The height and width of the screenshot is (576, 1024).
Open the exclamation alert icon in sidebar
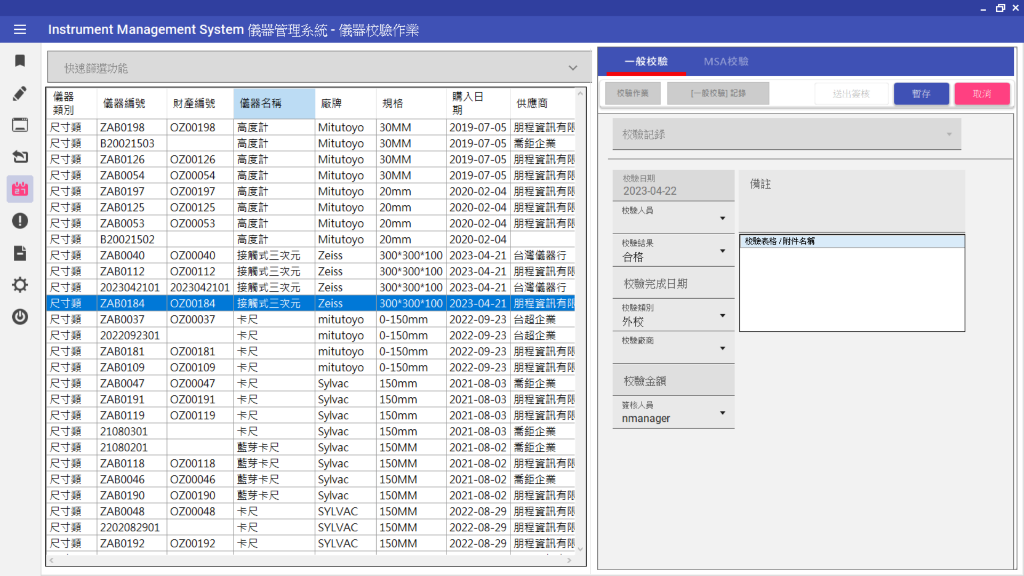coord(19,220)
